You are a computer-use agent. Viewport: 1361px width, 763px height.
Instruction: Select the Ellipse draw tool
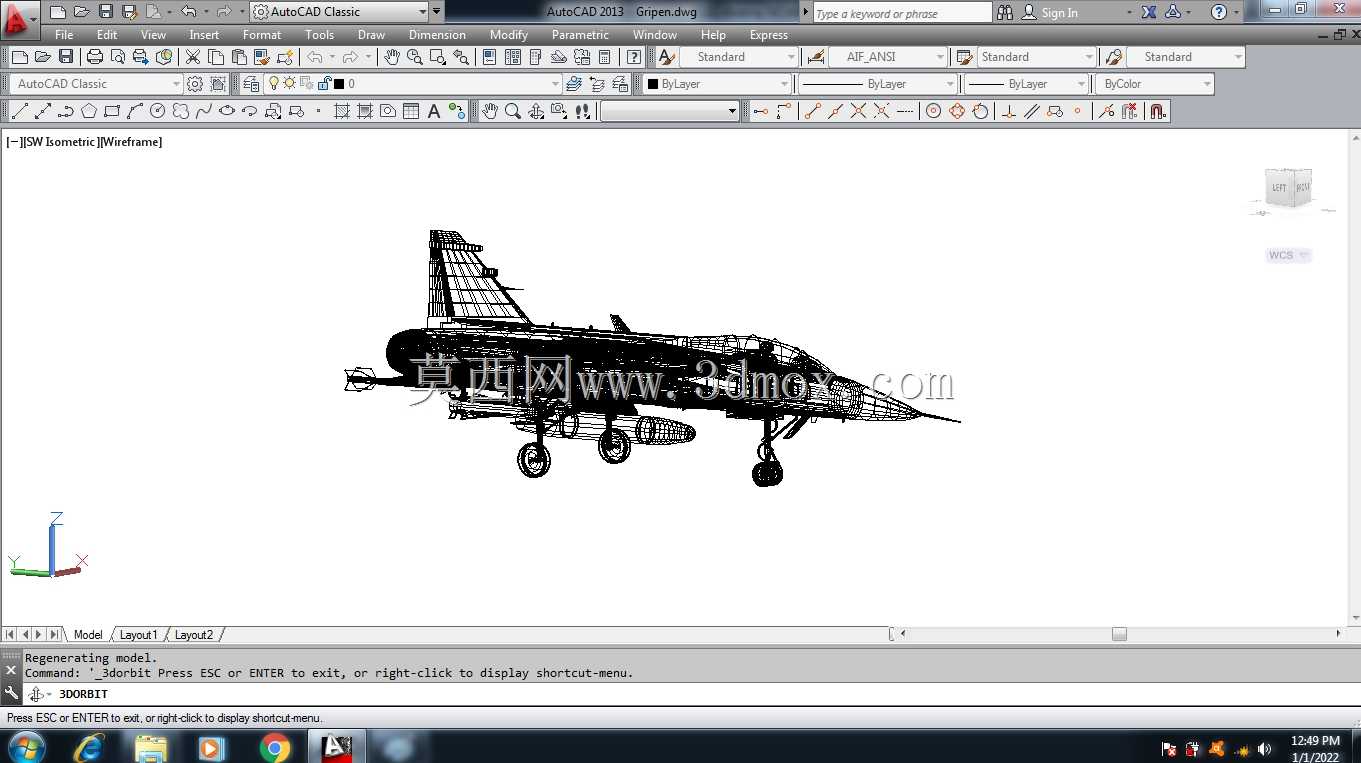(227, 111)
